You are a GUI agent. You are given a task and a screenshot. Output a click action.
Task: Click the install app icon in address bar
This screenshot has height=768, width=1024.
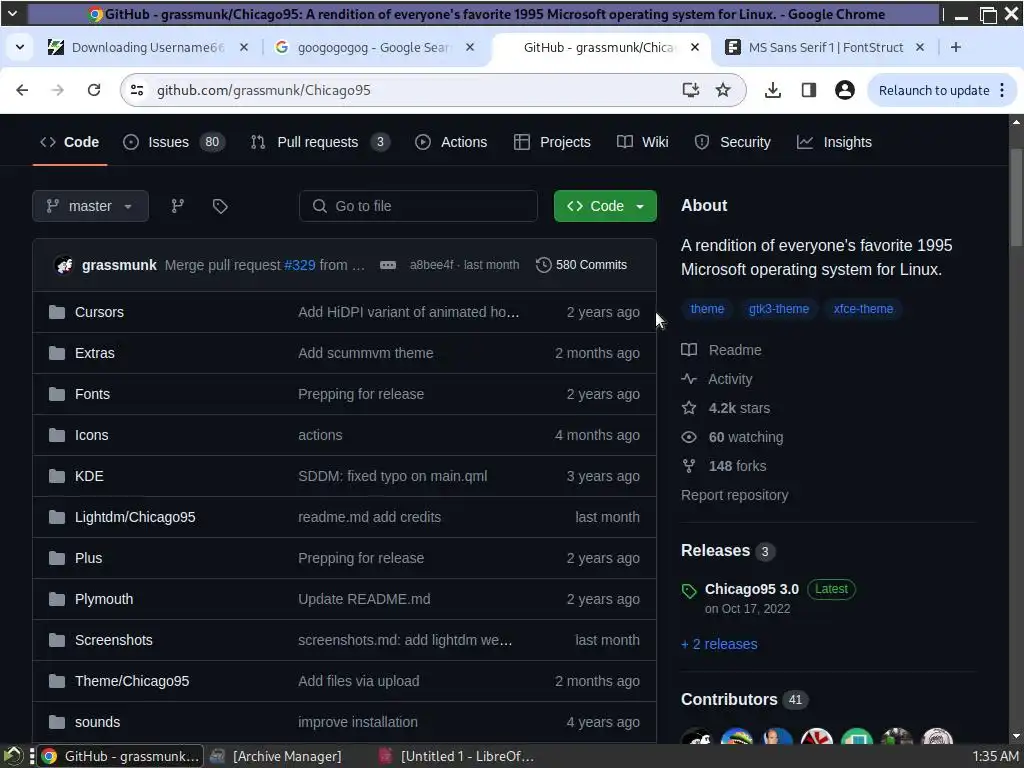click(x=690, y=90)
